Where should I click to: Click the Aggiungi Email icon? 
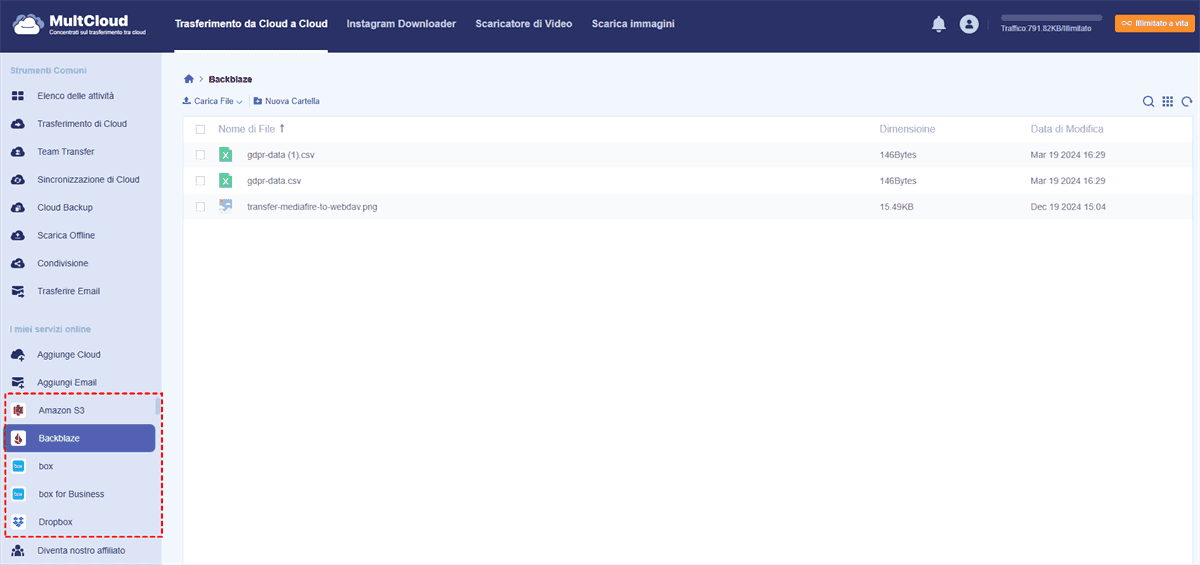click(17, 383)
